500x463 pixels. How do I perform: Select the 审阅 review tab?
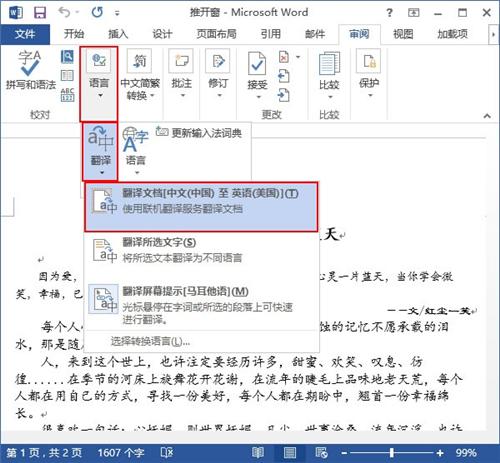click(359, 34)
